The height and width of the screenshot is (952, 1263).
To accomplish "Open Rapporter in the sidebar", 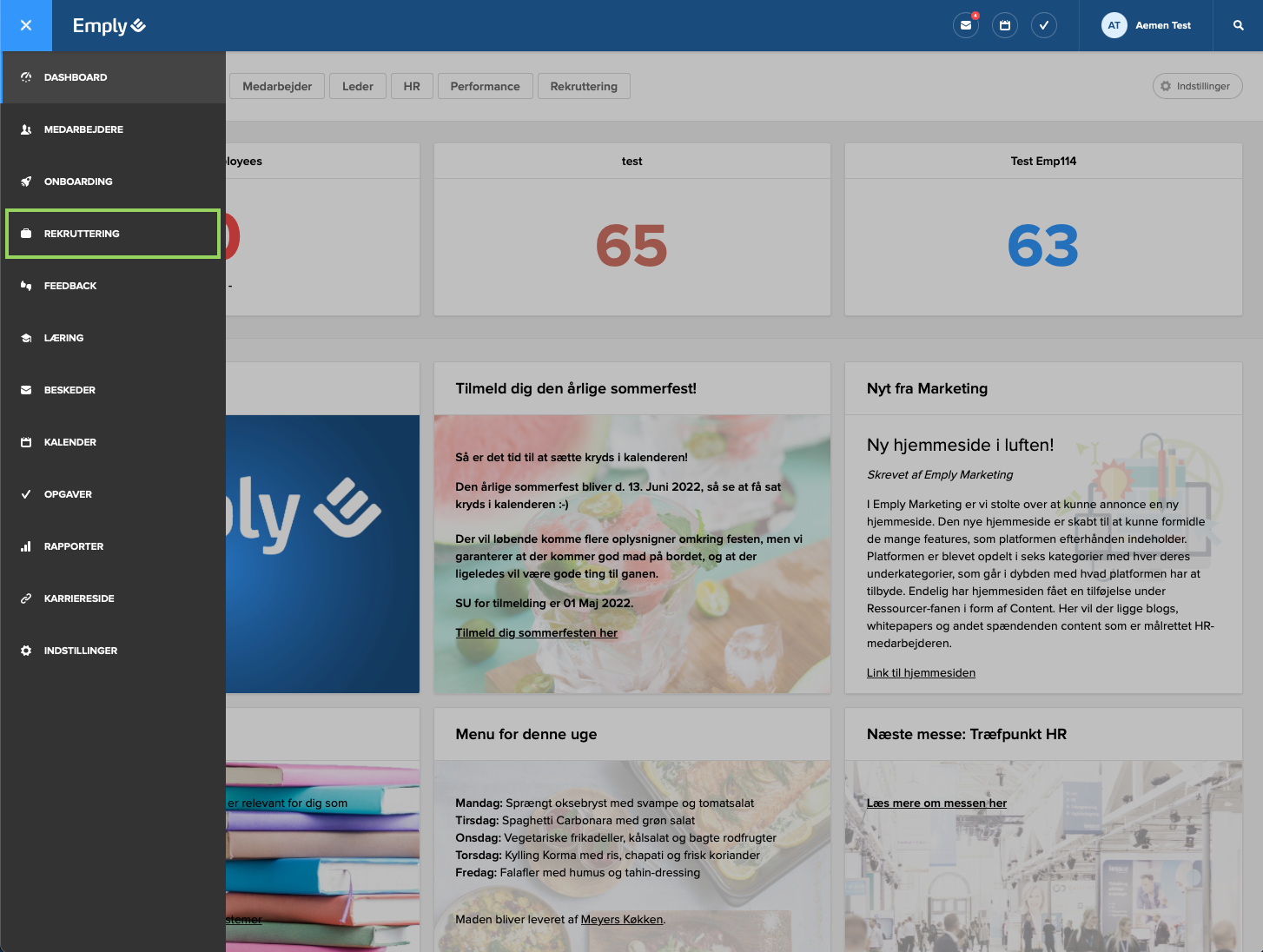I will pyautogui.click(x=74, y=546).
